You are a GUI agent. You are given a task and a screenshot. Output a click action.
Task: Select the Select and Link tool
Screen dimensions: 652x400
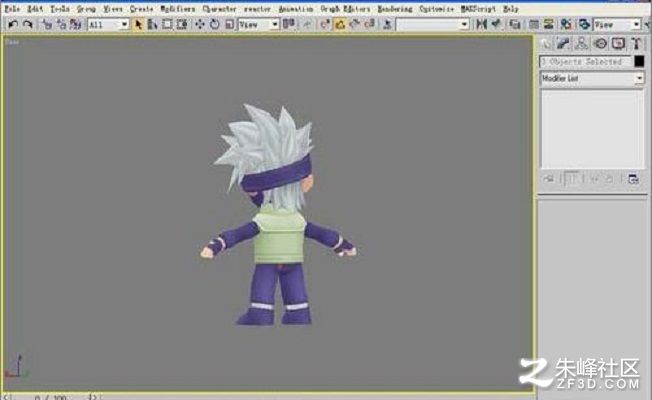[x=47, y=25]
